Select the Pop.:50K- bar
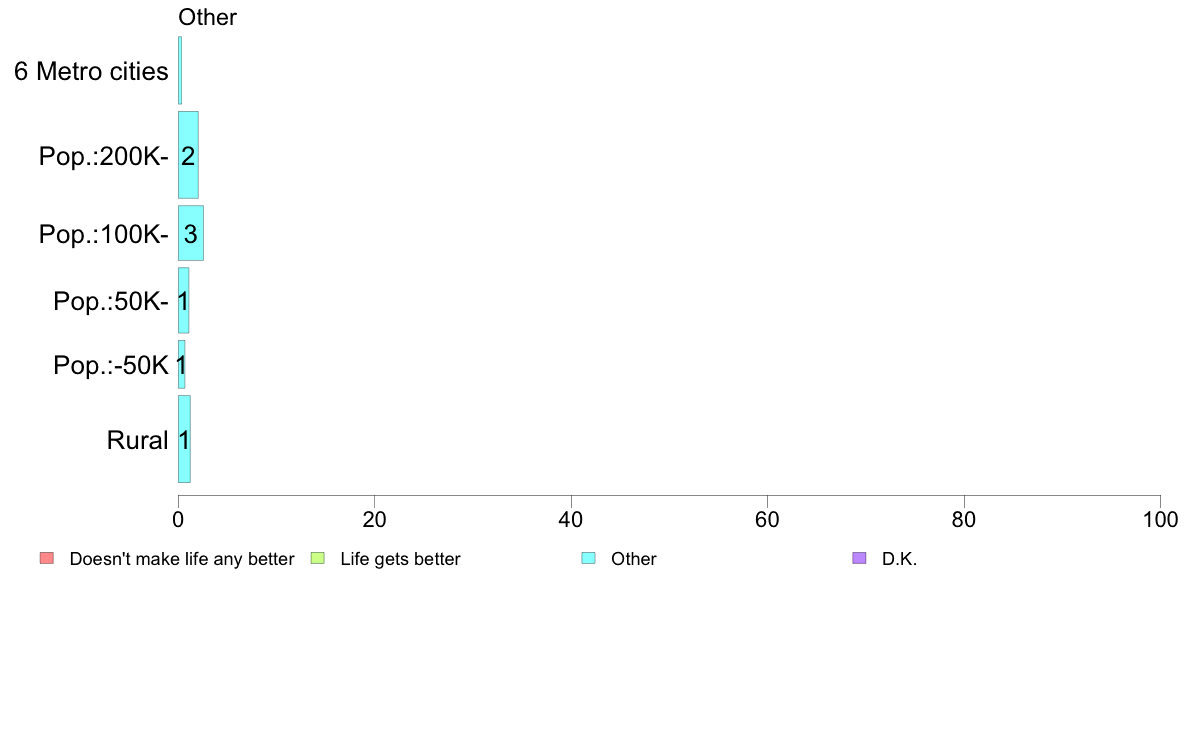This screenshot has width=1188, height=736. point(183,301)
